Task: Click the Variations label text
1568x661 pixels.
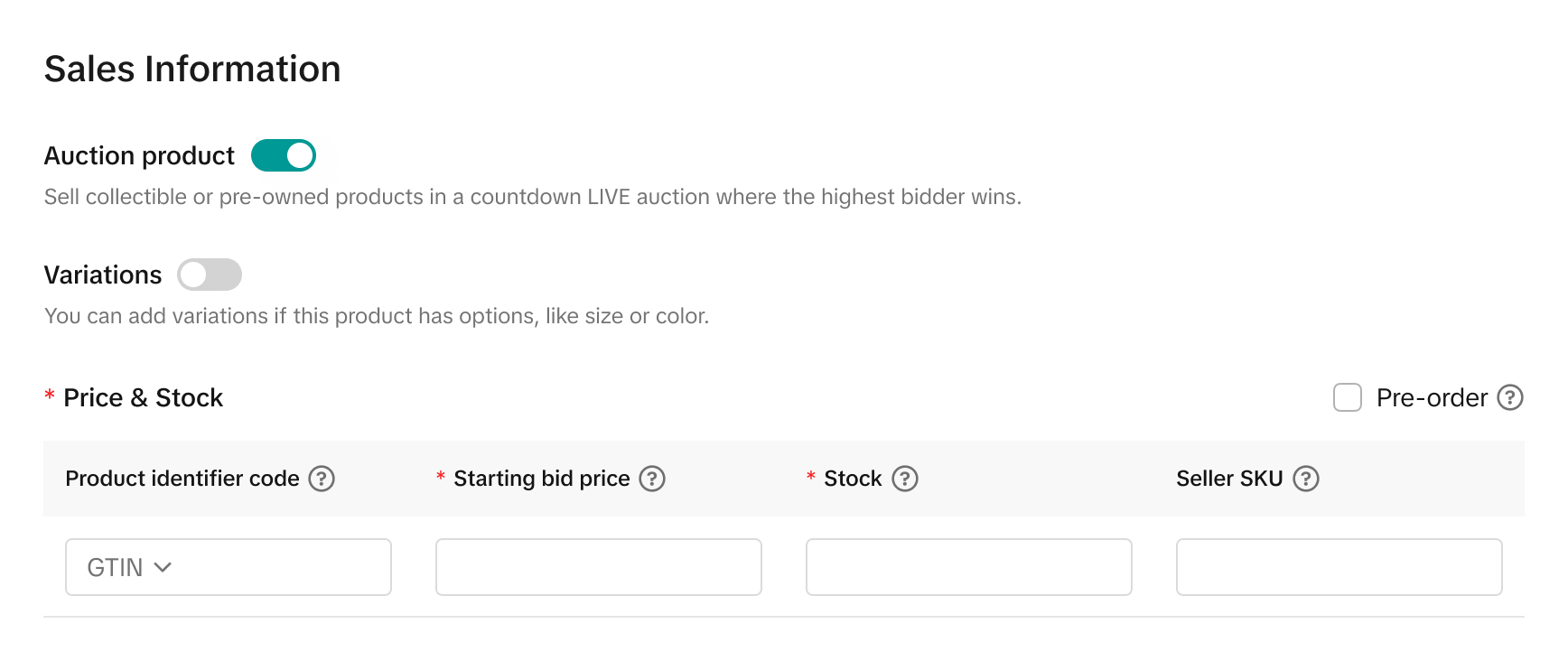Action: pos(103,275)
